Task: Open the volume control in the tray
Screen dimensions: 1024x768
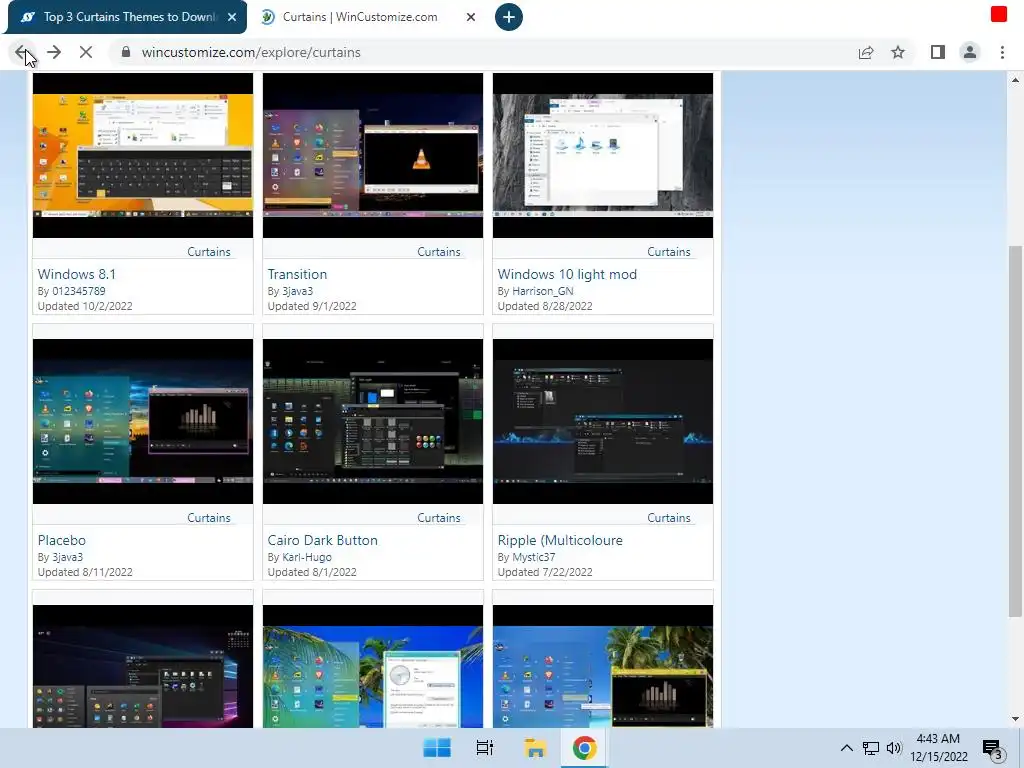Action: pos(894,748)
